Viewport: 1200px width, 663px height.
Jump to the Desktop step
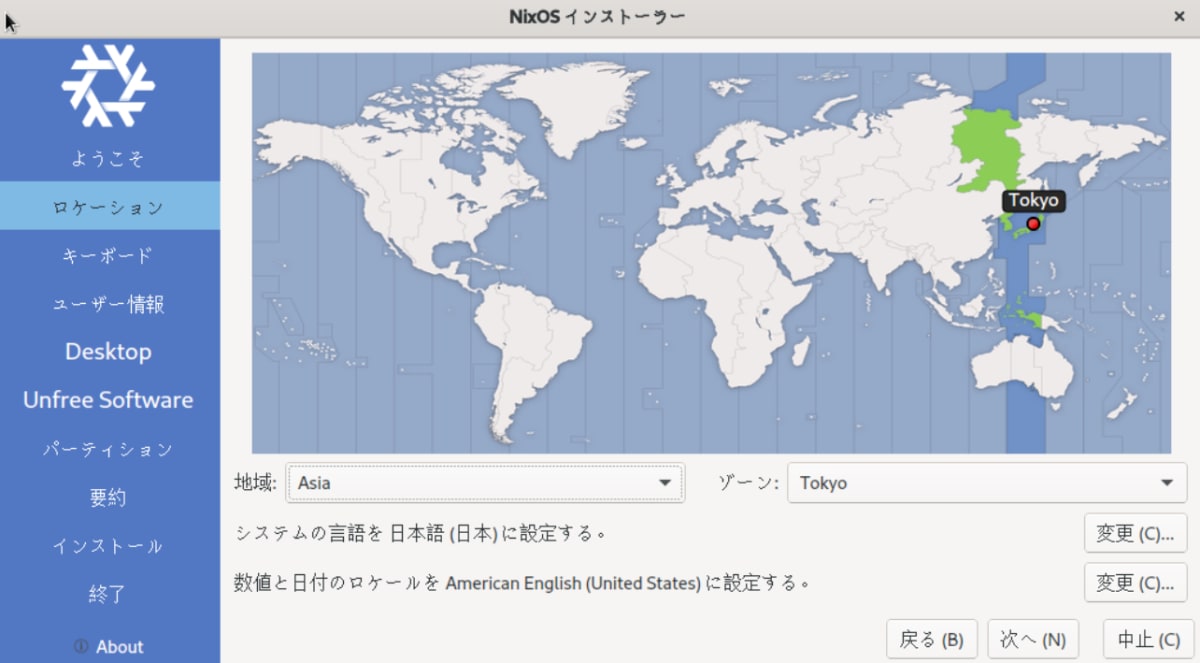(108, 352)
